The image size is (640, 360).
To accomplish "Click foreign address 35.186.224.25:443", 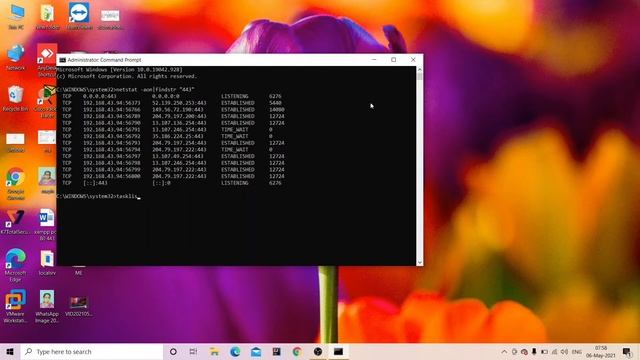I will (x=178, y=136).
